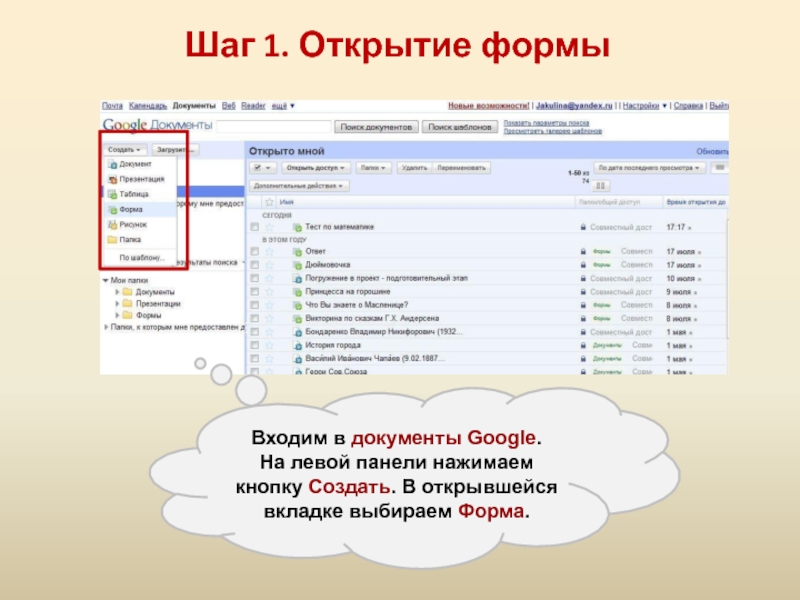
Task: Expand the Презентации folder arrow
Action: point(117,304)
